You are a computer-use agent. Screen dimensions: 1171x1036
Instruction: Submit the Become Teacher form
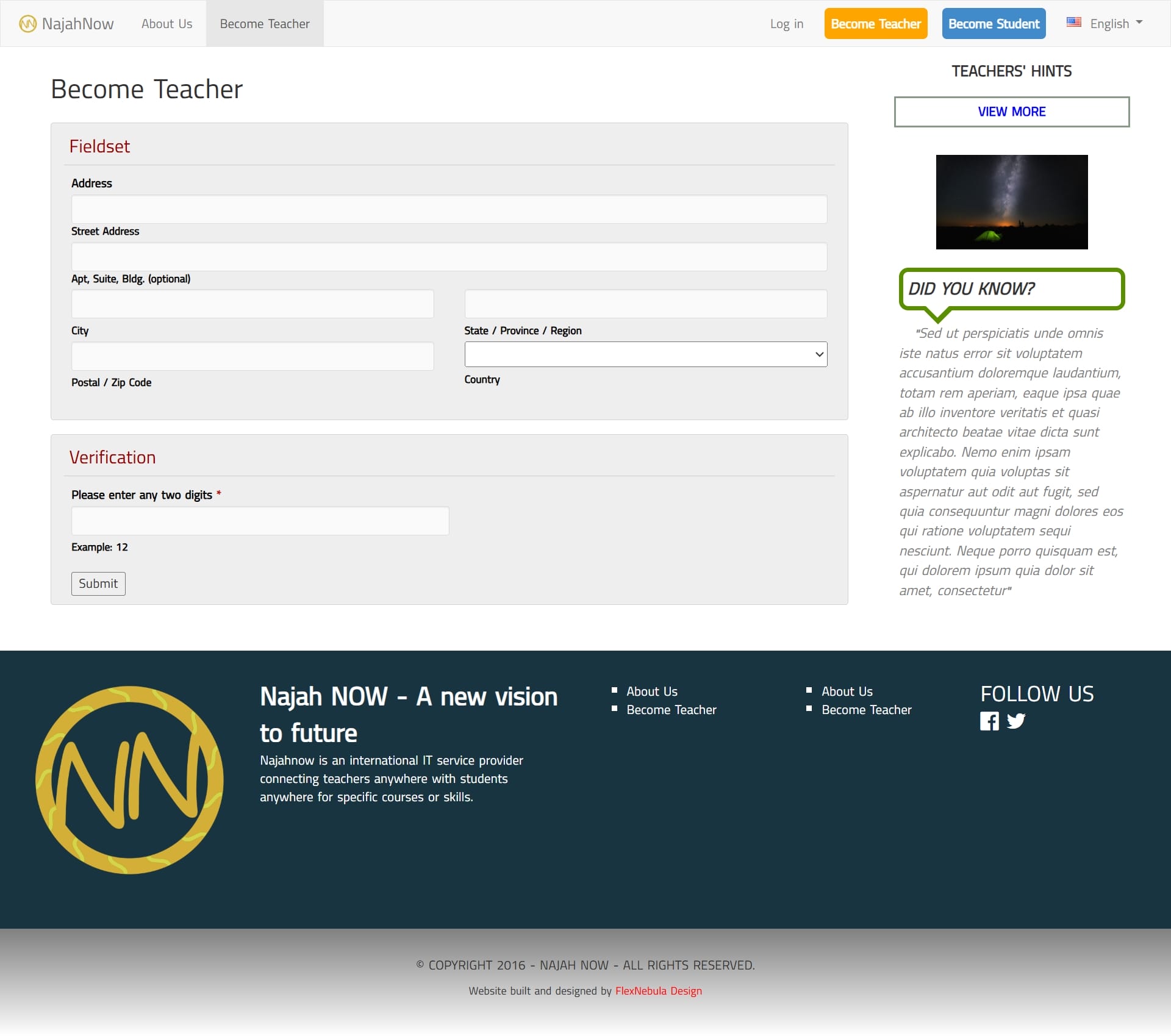click(98, 584)
